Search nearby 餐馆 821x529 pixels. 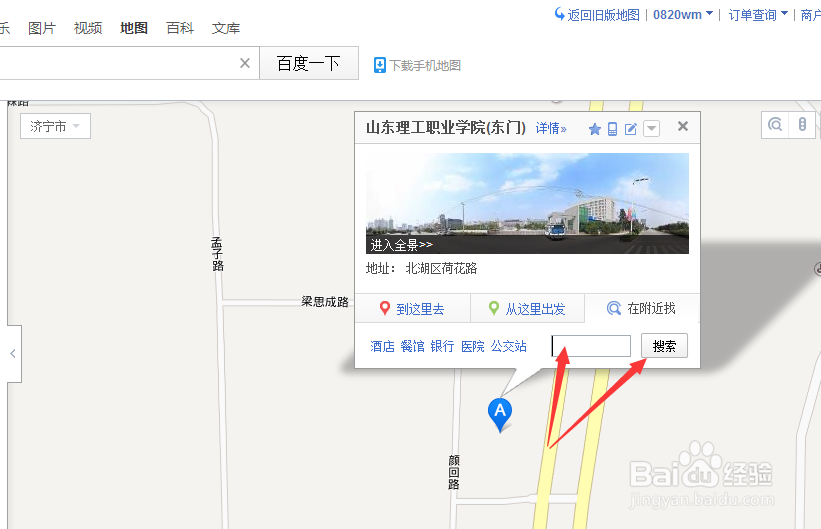(x=413, y=346)
